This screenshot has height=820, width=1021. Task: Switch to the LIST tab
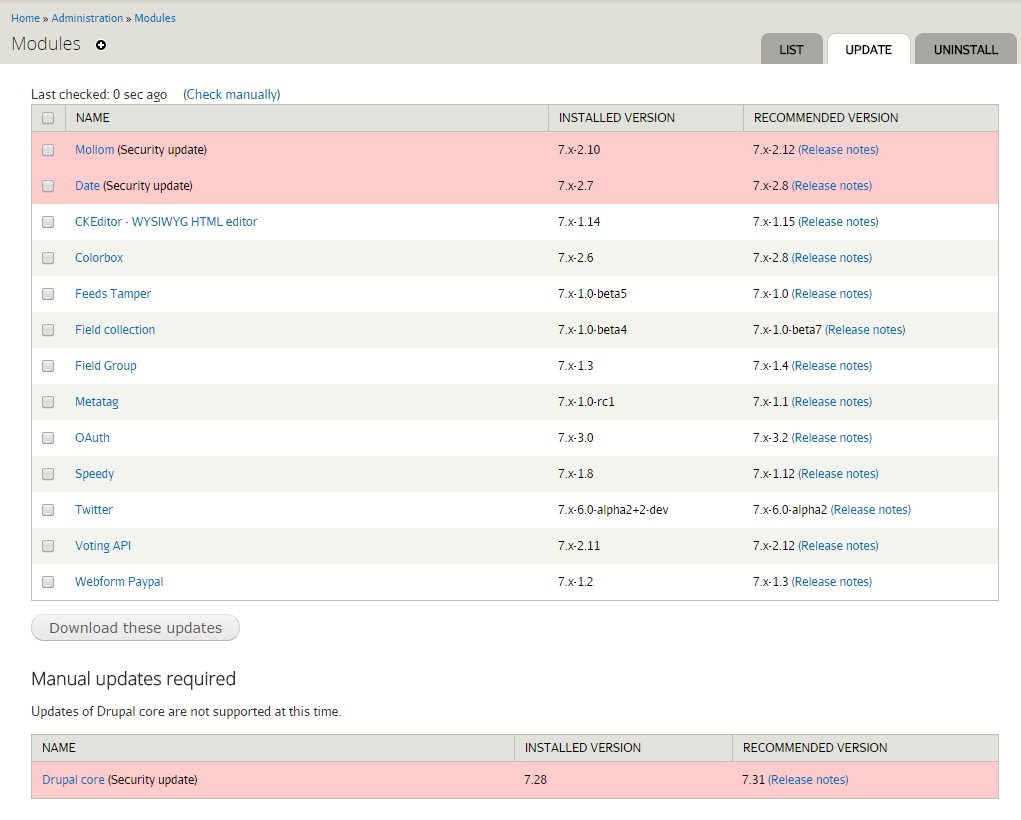tap(791, 49)
